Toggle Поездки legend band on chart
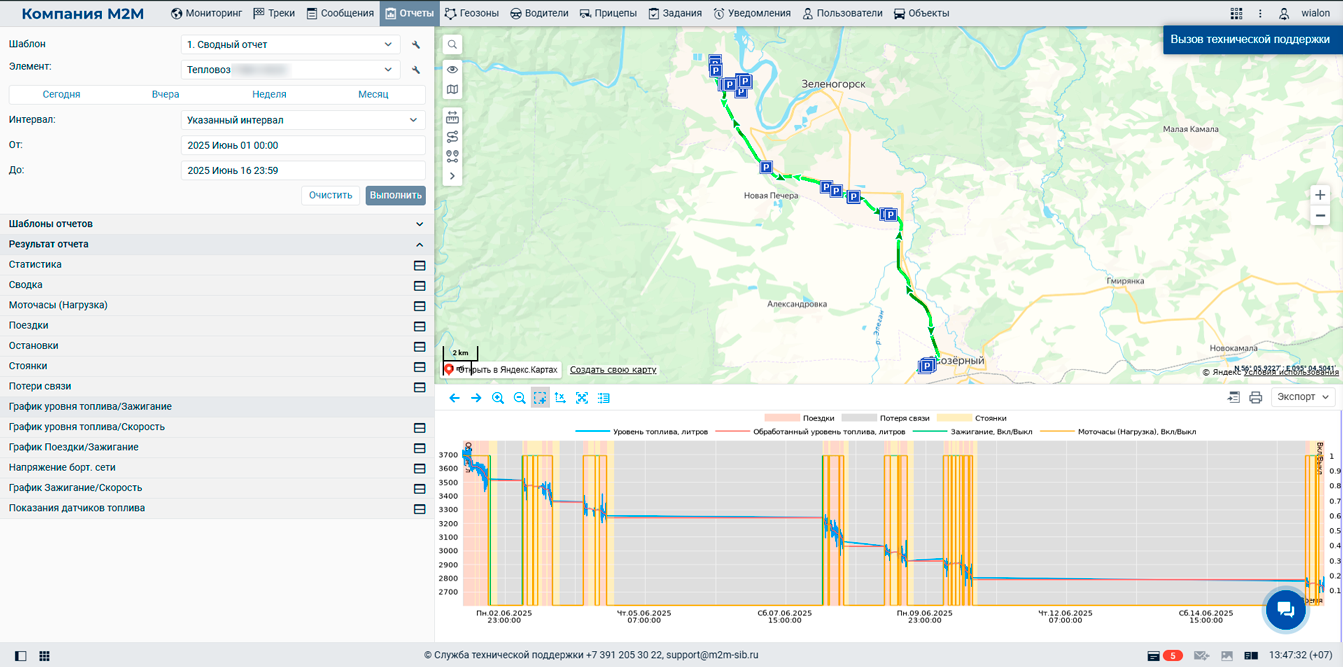1343x667 pixels. pos(799,418)
